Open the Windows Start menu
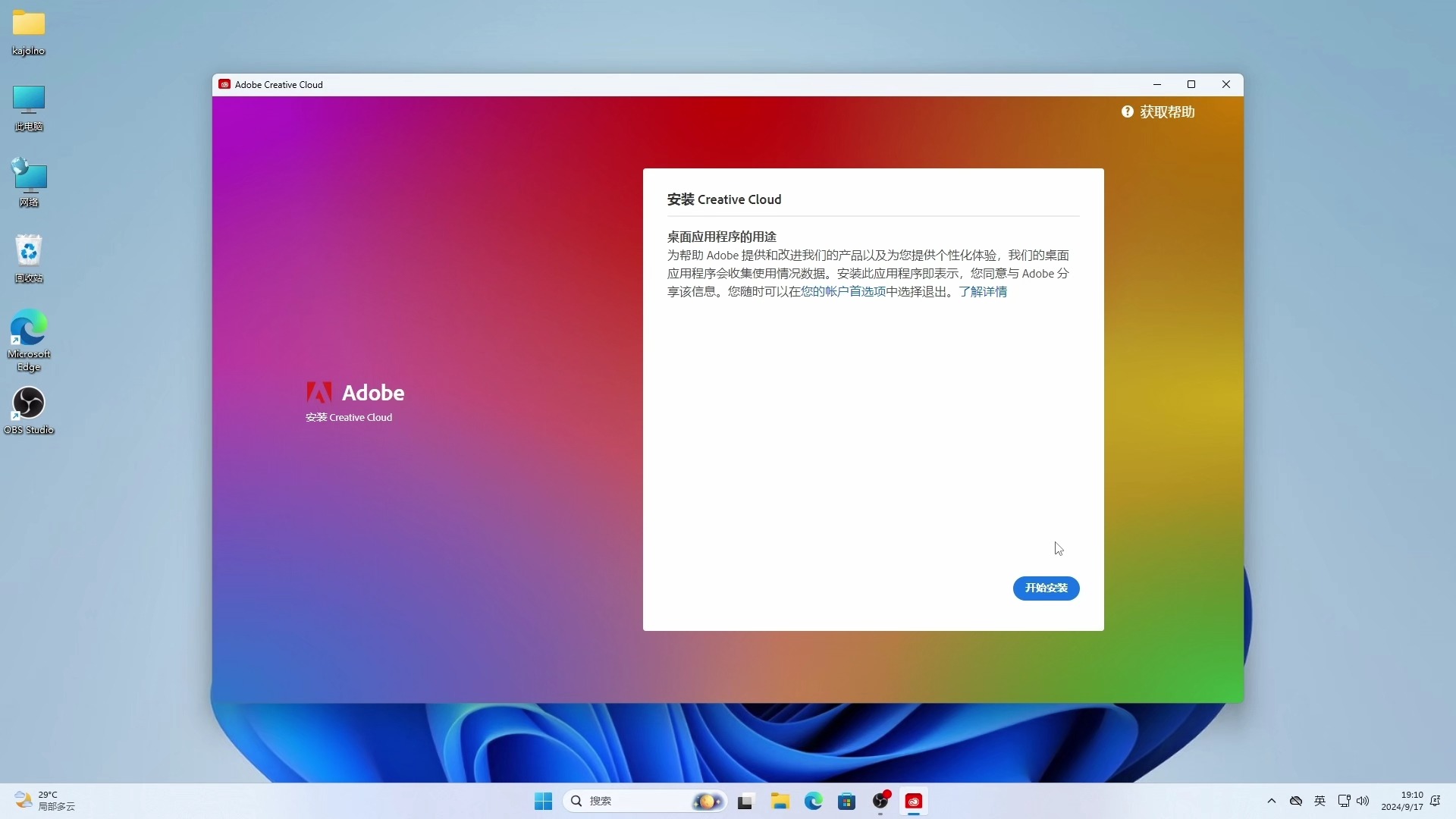 [543, 801]
